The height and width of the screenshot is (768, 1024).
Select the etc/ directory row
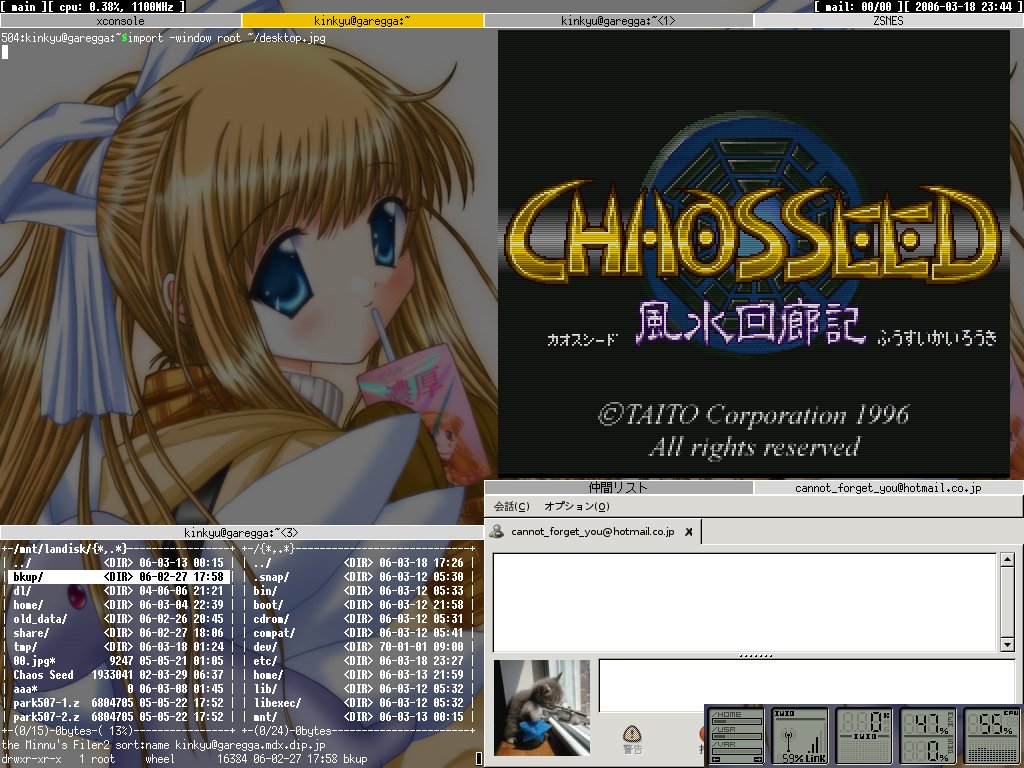click(359, 661)
